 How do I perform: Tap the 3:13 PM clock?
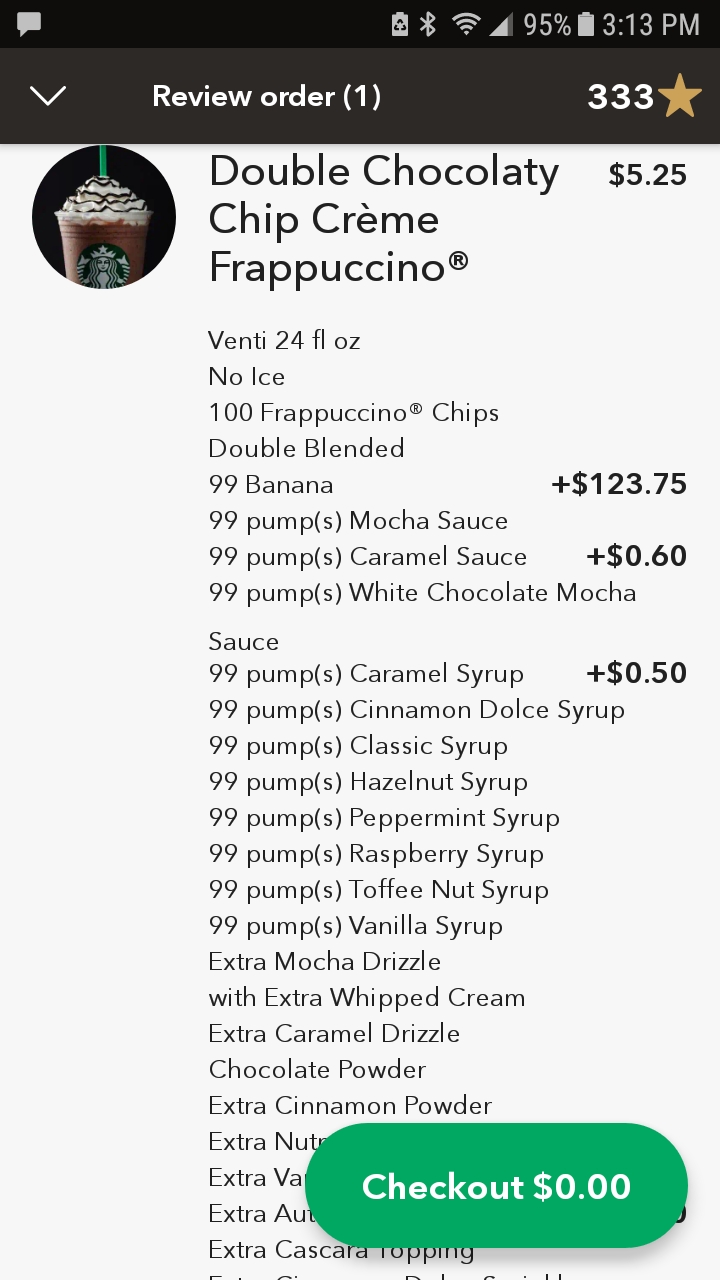coord(650,24)
